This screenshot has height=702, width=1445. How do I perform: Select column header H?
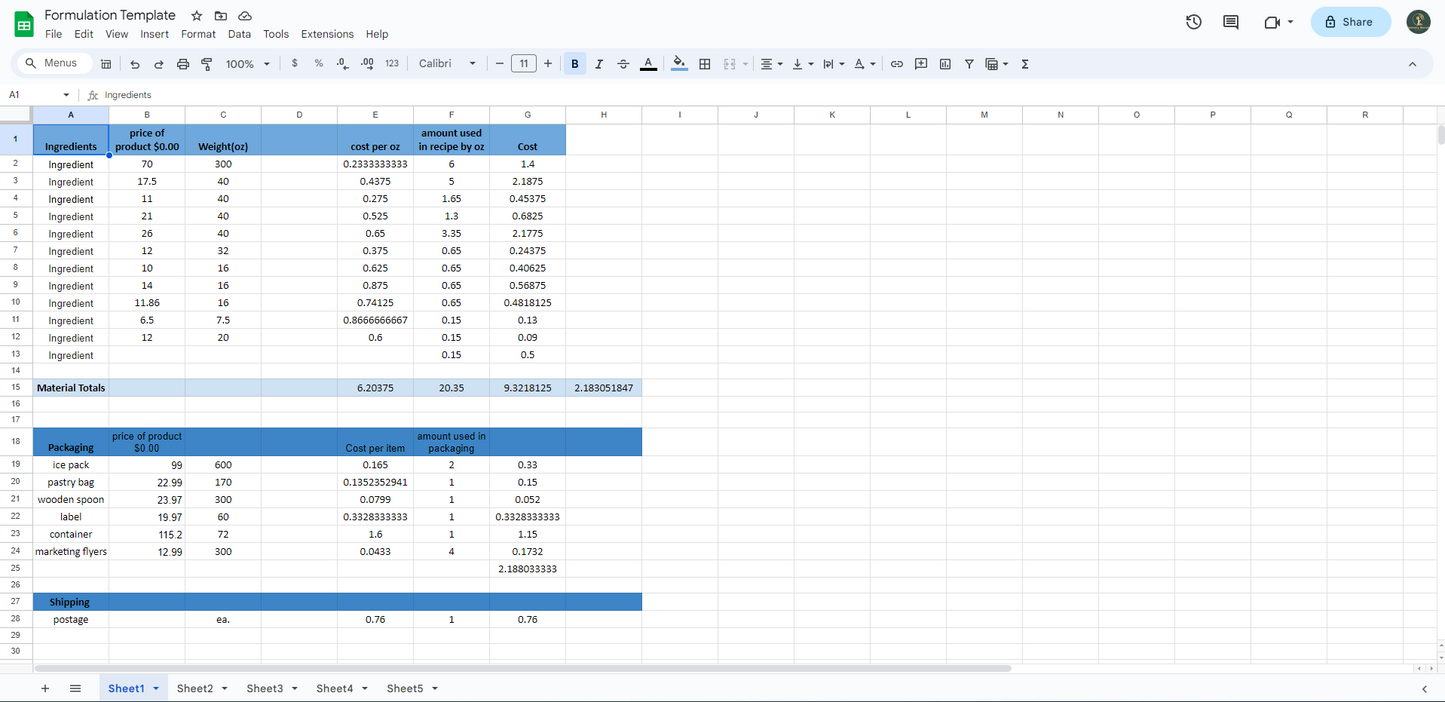[x=604, y=115]
